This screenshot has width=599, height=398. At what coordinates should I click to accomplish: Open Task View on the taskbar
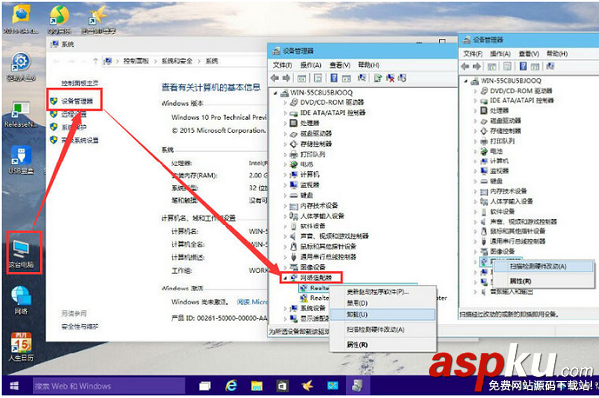click(205, 386)
